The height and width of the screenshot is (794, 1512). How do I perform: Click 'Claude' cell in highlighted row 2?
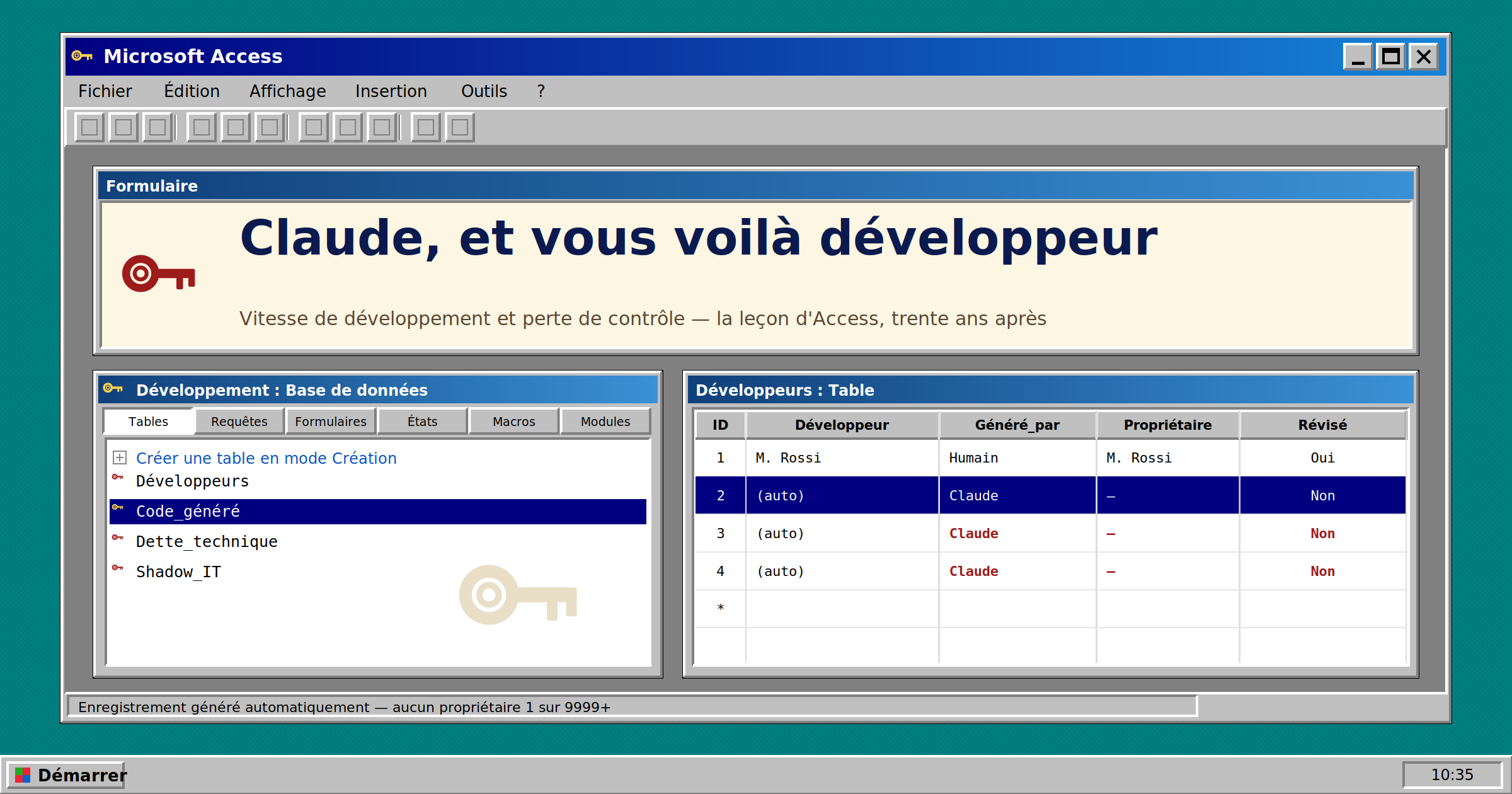[x=1017, y=496]
